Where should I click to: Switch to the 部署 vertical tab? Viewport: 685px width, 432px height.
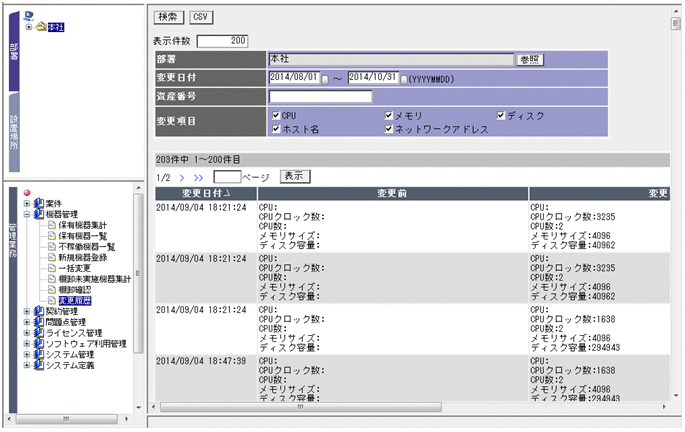click(14, 52)
